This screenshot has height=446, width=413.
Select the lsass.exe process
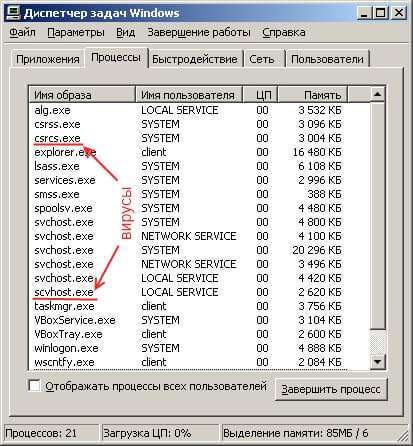coord(188,166)
